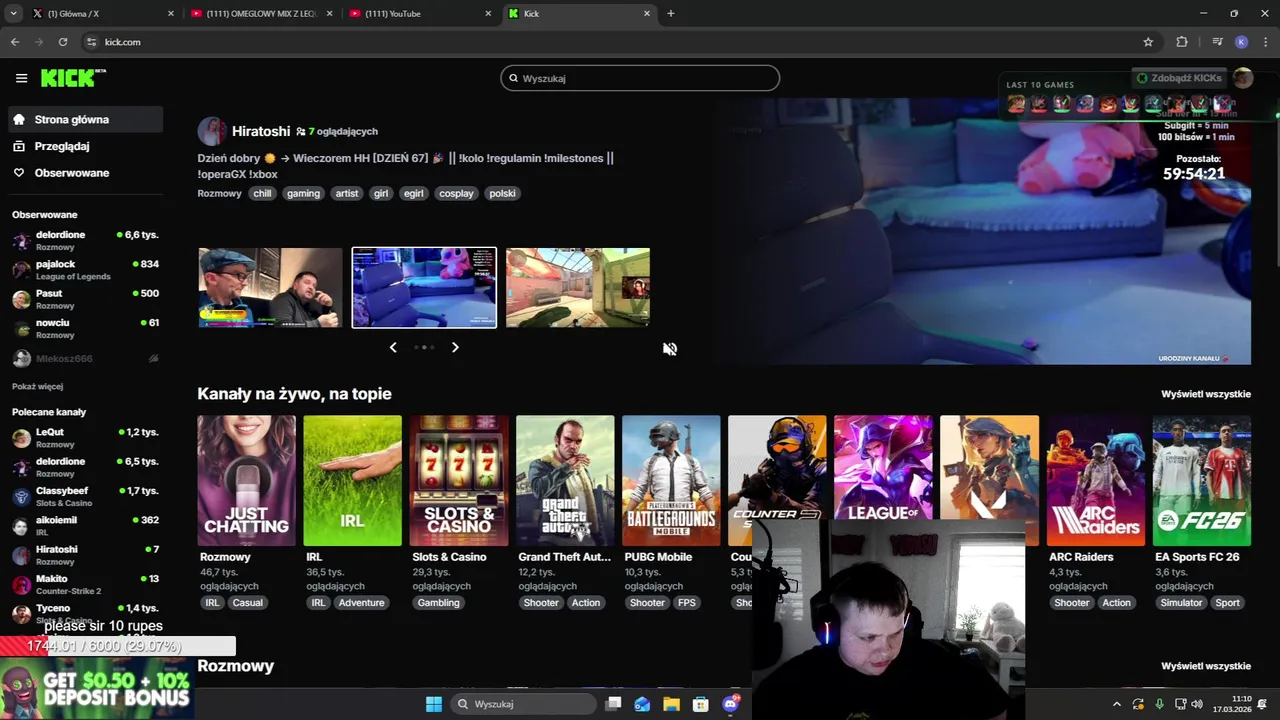This screenshot has height=720, width=1280.
Task: Open File Explorer from the taskbar
Action: point(671,704)
